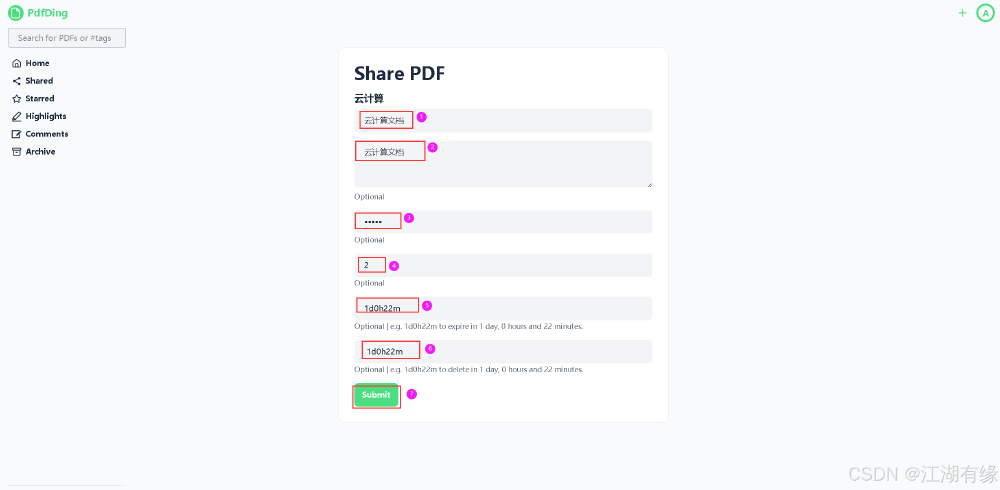Click the PdfDing brand name text
Viewport: 1000px width, 490px height.
click(48, 13)
